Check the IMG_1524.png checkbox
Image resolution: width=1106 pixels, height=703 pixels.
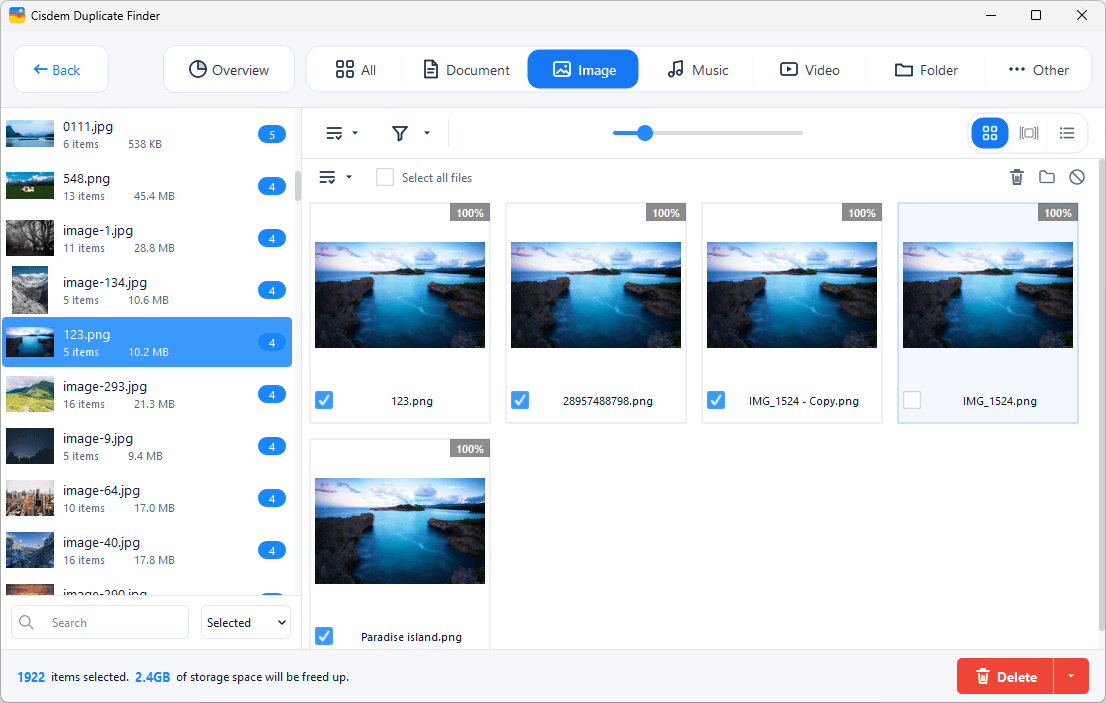[912, 400]
